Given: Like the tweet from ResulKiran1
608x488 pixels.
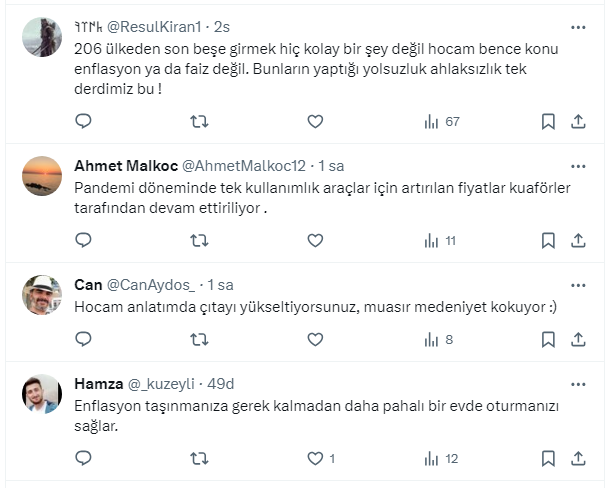Looking at the screenshot, I should click(x=315, y=122).
